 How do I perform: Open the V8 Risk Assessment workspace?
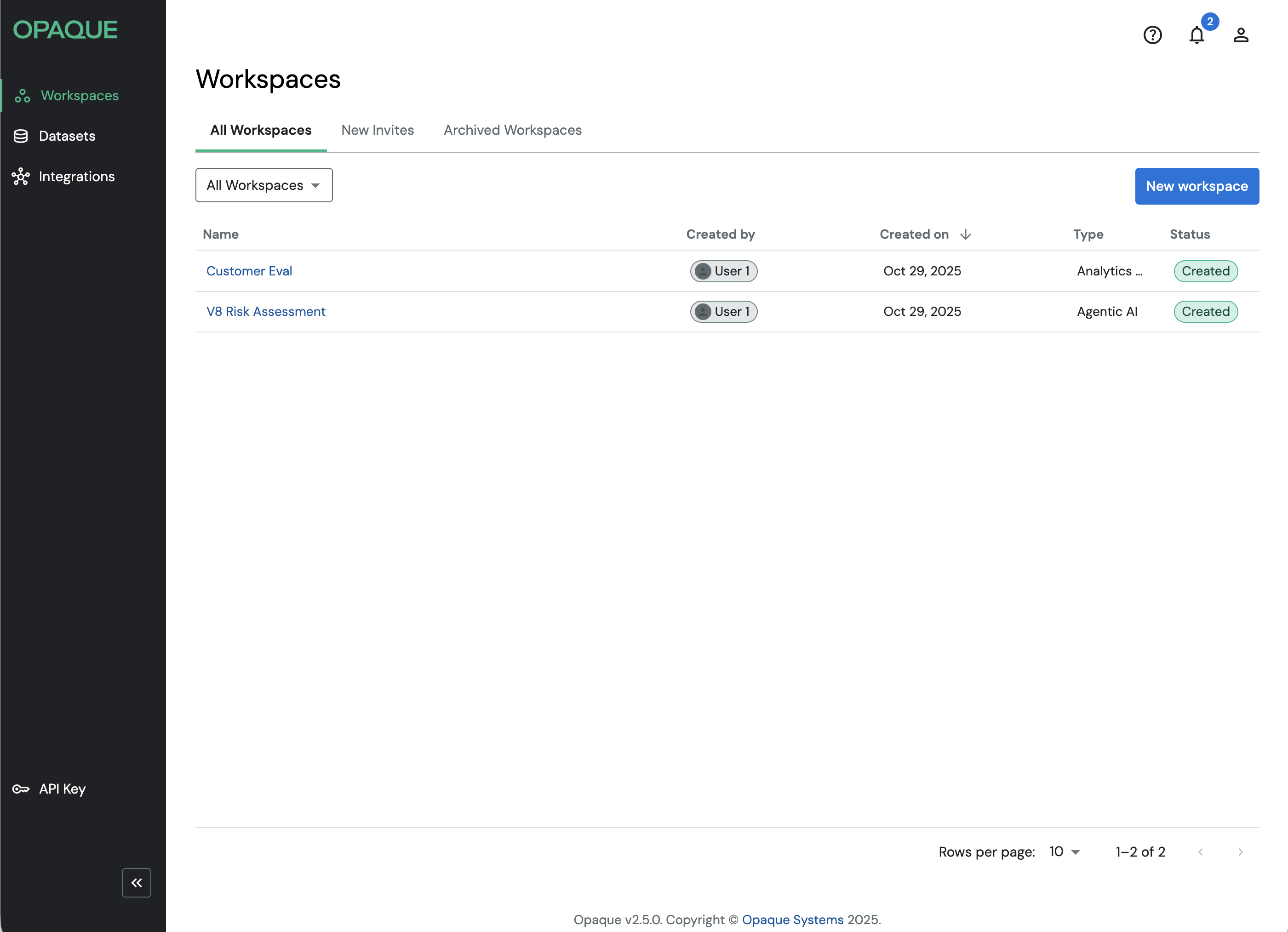tap(265, 311)
